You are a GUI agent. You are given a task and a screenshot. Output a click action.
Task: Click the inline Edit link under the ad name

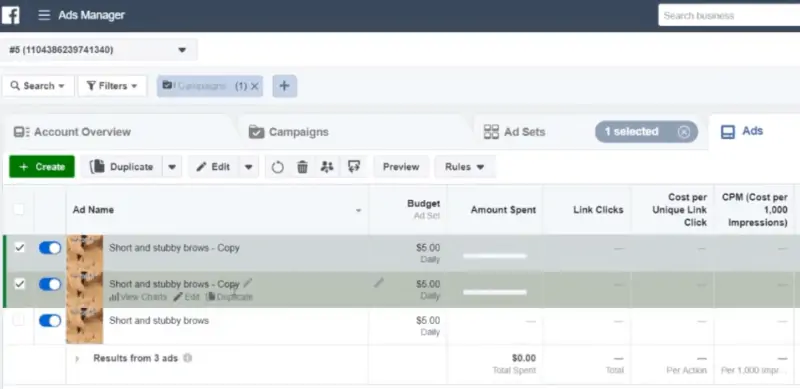point(186,297)
